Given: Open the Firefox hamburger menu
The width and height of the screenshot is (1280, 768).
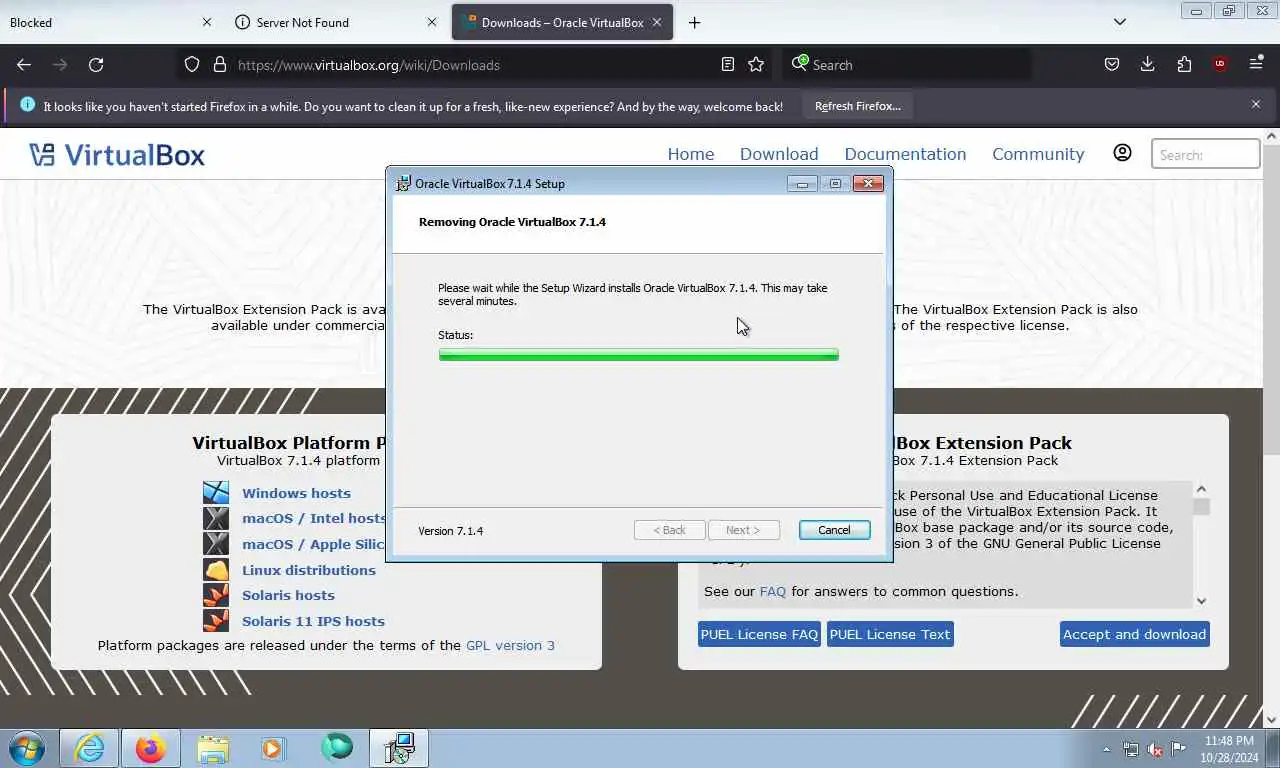Looking at the screenshot, I should pos(1256,64).
